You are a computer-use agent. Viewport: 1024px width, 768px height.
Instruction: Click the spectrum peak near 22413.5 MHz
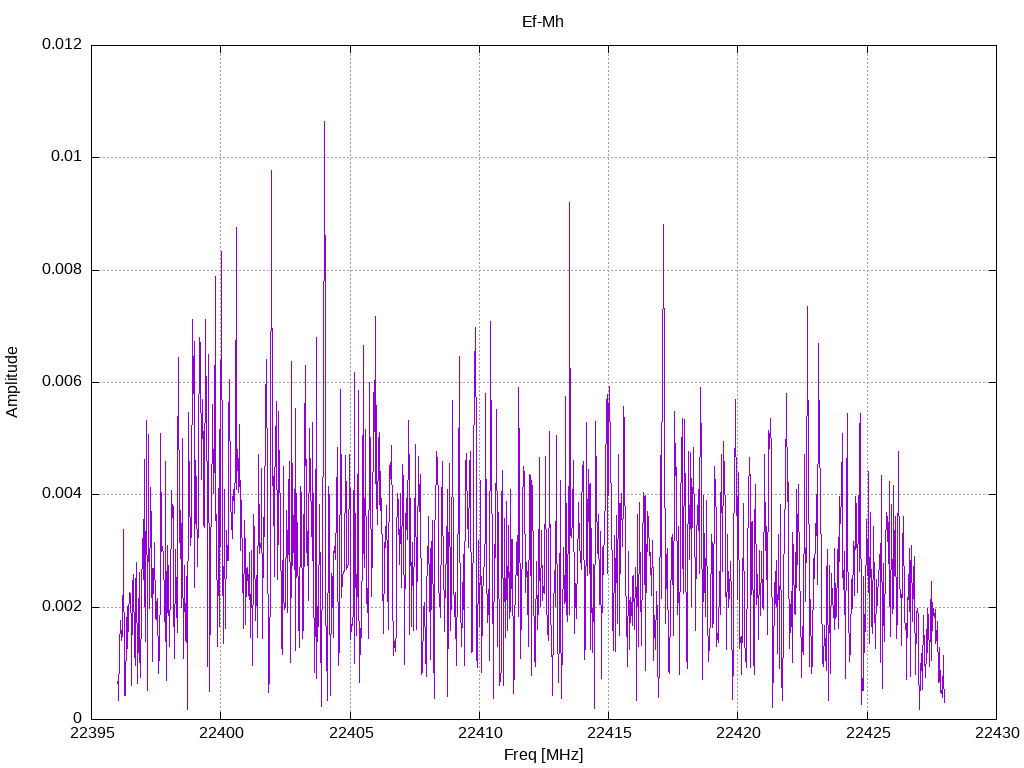click(x=569, y=204)
